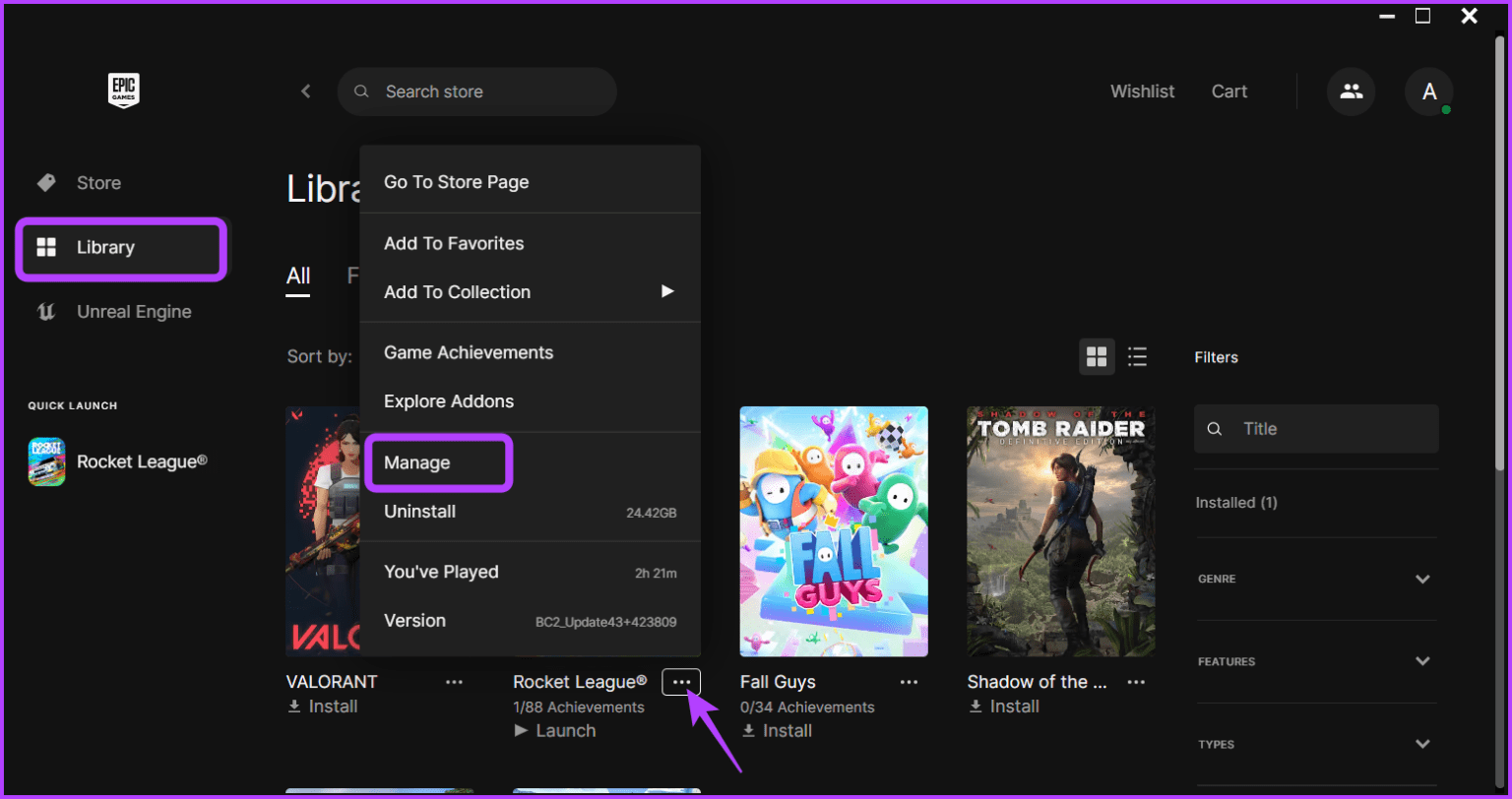Click the You've Played menu row
Screen dimensions: 1512x799
[530, 572]
